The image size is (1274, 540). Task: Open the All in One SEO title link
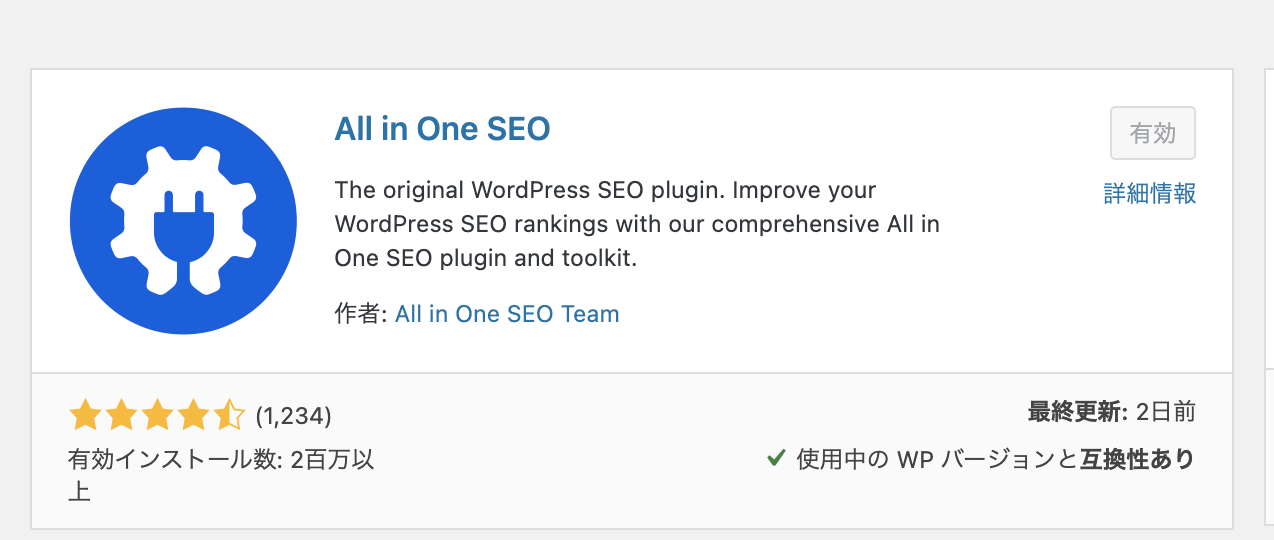point(442,129)
